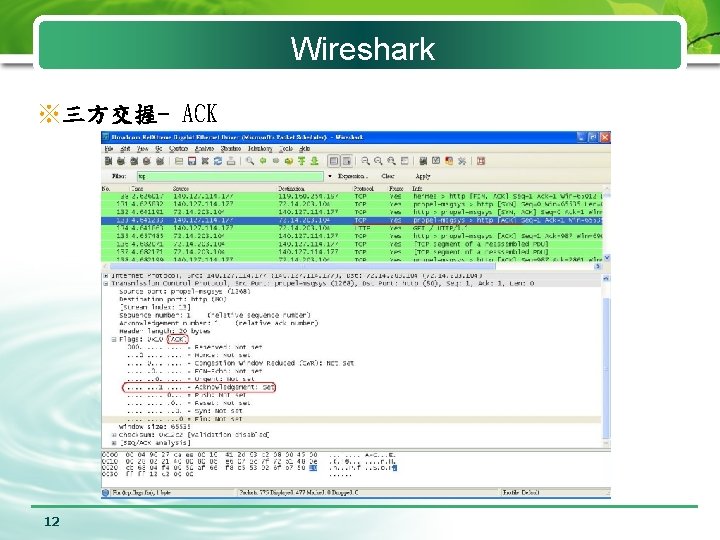The image size is (720, 540).
Task: Edit capture filters icon
Action: pos(423,161)
